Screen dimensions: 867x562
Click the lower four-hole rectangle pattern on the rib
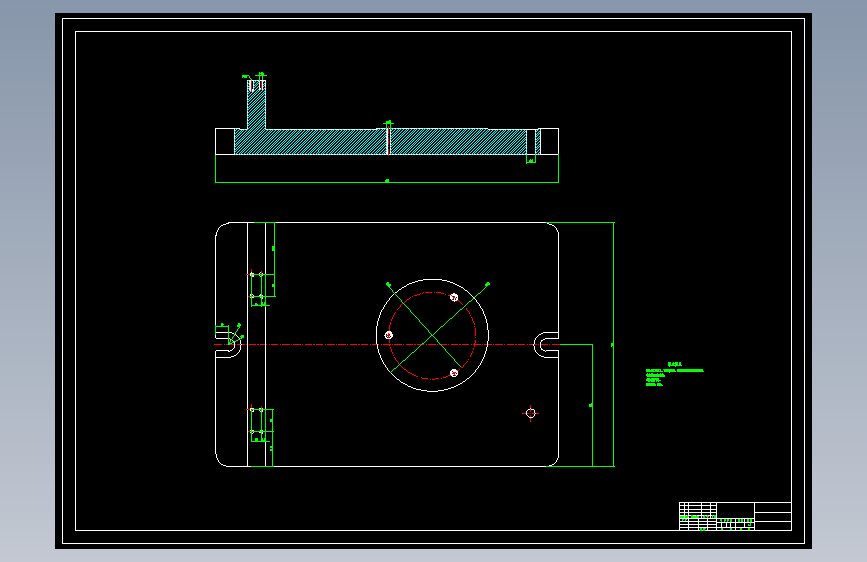point(257,421)
